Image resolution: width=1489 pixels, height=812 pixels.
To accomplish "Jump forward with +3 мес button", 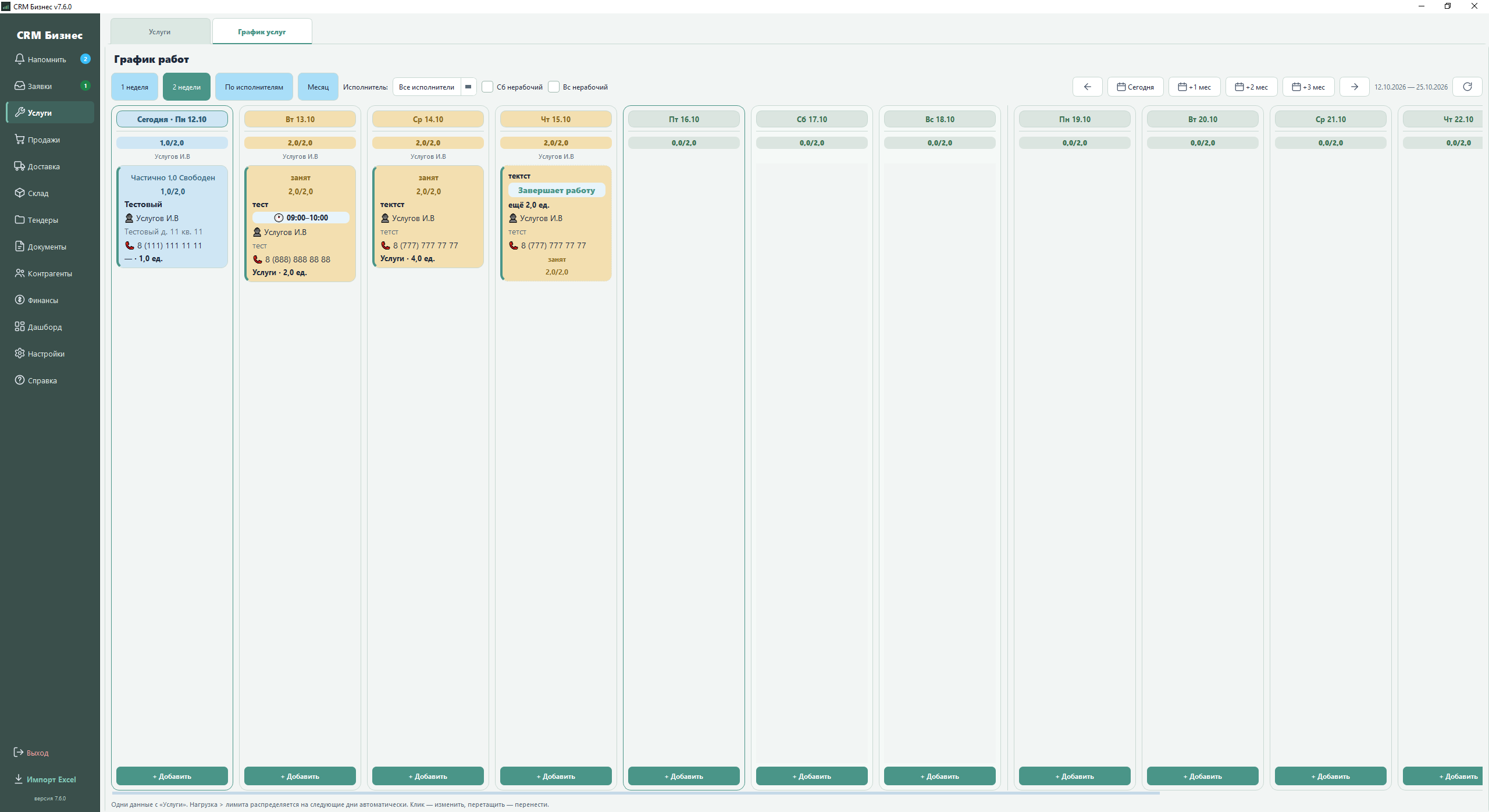I will coord(1308,87).
